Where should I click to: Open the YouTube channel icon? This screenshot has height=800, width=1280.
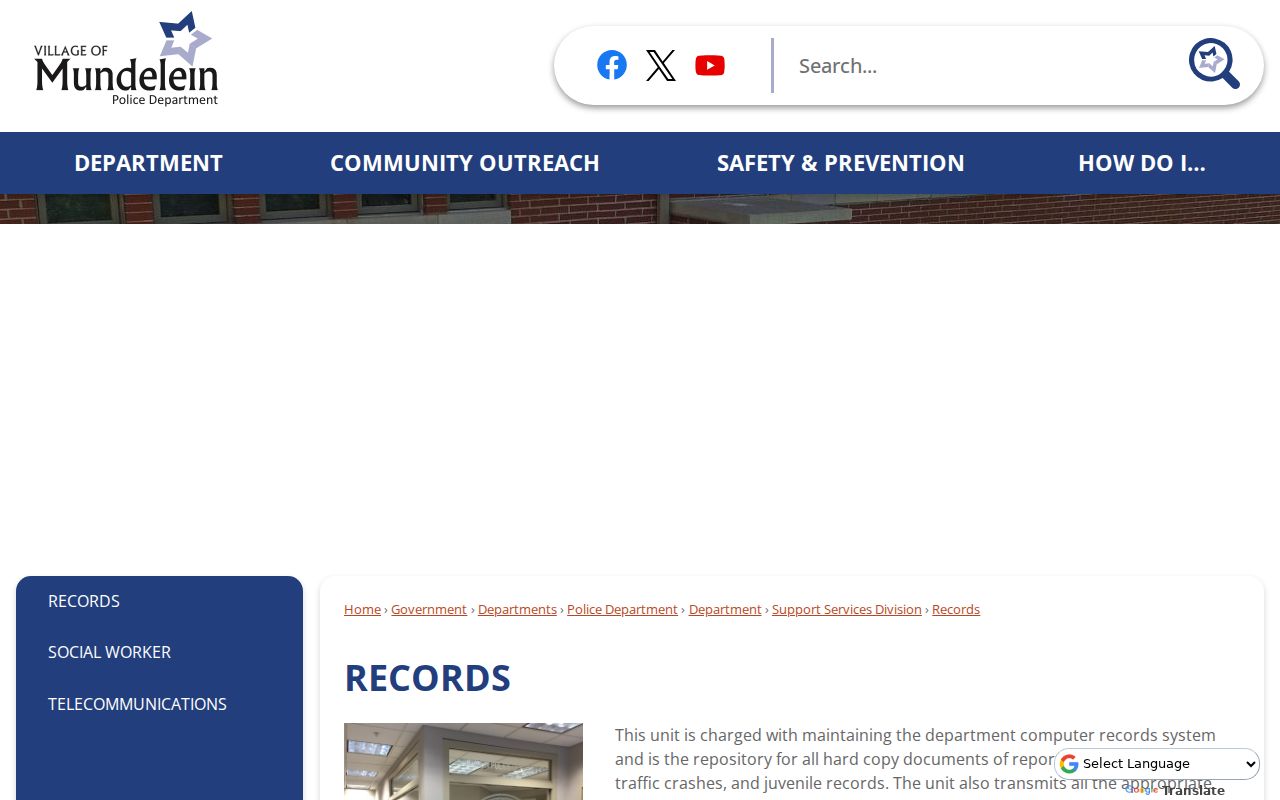point(710,65)
